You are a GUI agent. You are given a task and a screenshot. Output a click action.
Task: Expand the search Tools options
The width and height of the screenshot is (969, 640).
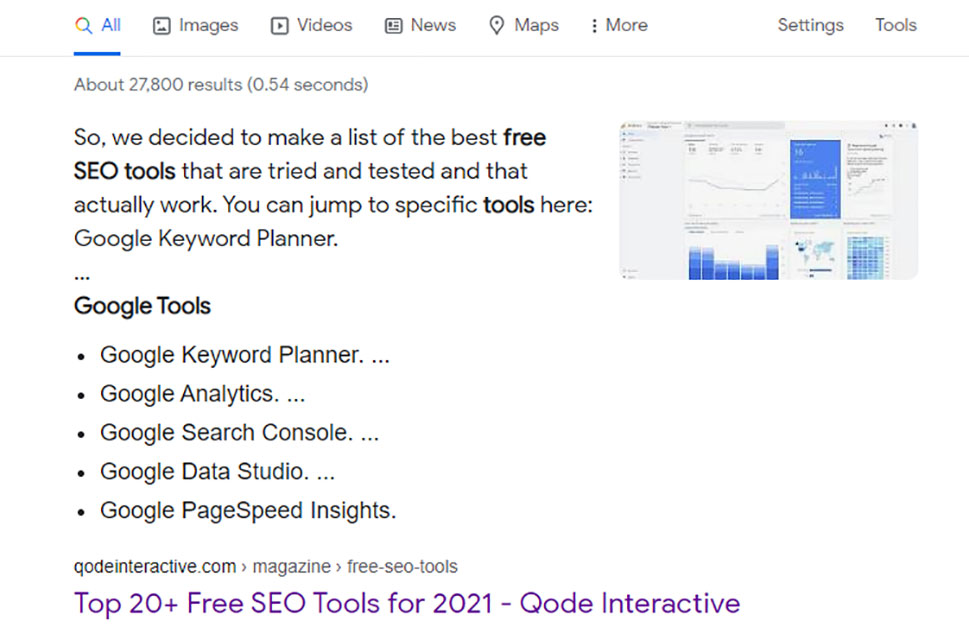point(895,25)
